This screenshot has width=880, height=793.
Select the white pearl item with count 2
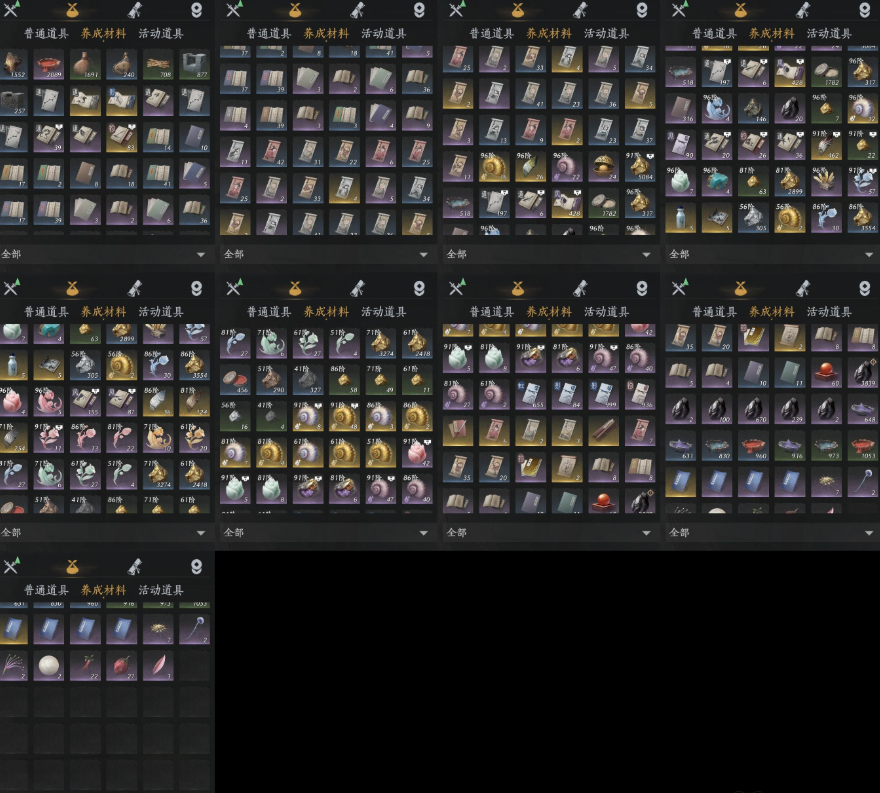[49, 666]
